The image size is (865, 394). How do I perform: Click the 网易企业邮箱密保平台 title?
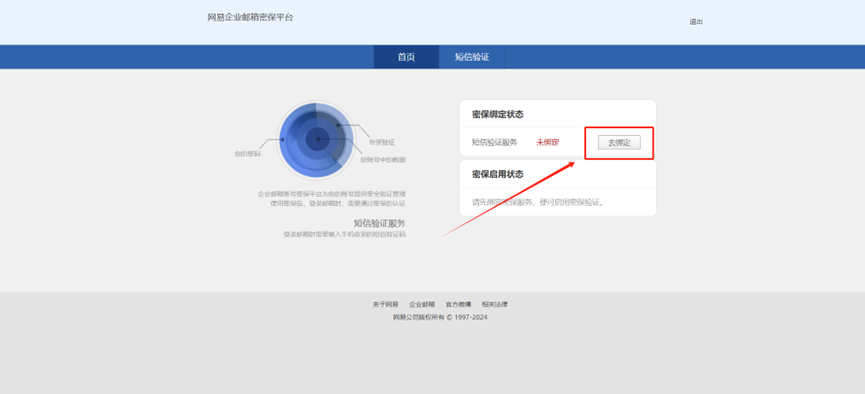tap(250, 18)
